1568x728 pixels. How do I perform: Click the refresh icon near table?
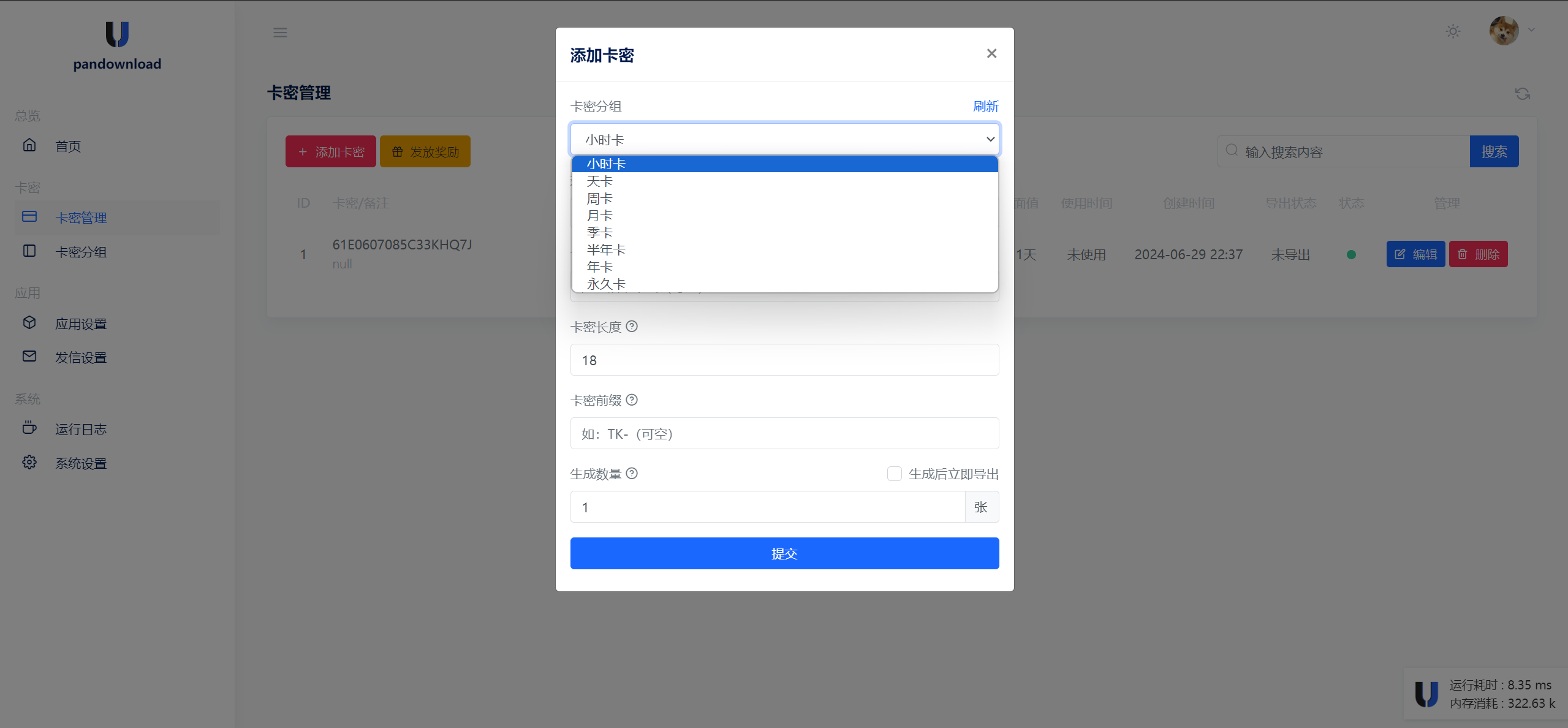point(1522,94)
